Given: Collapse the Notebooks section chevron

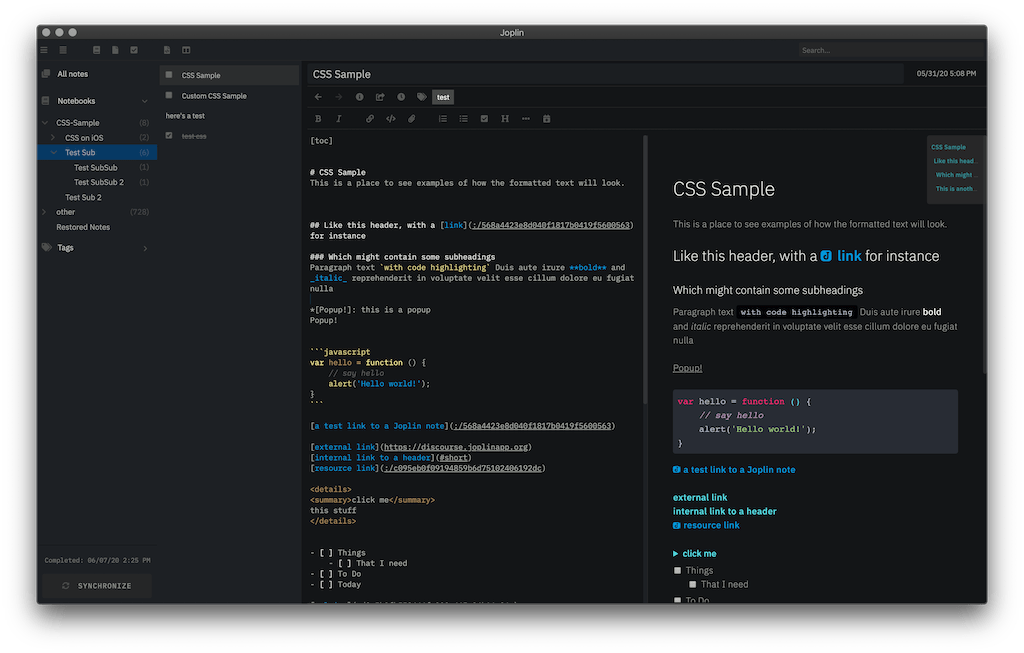Looking at the screenshot, I should coord(144,101).
